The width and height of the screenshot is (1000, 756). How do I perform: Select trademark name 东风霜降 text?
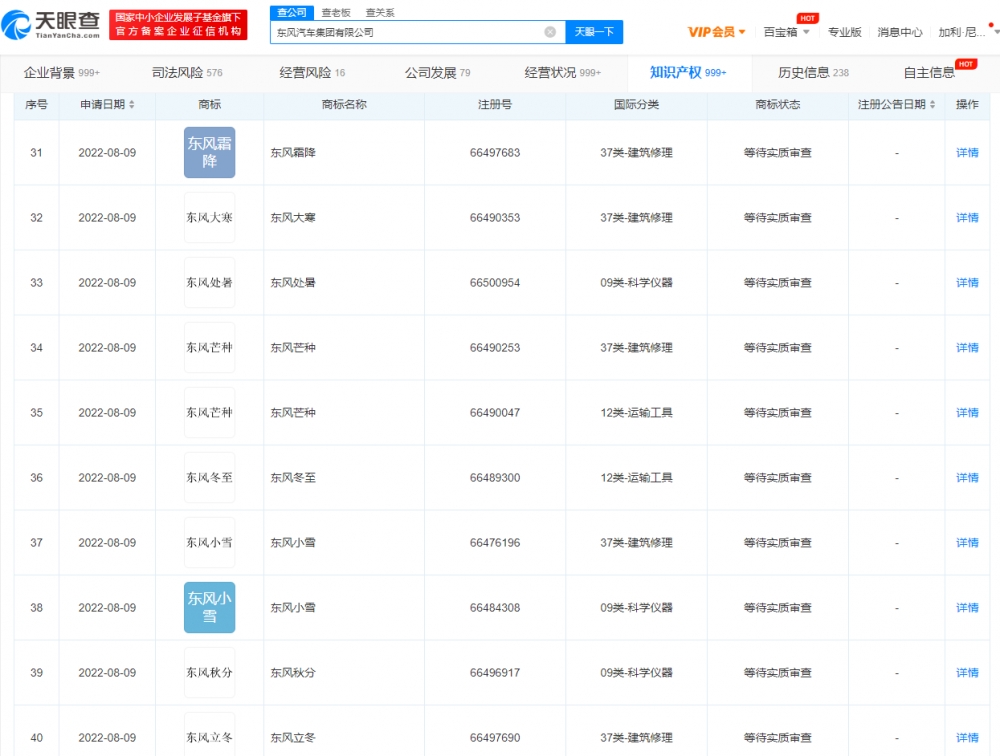click(x=293, y=152)
